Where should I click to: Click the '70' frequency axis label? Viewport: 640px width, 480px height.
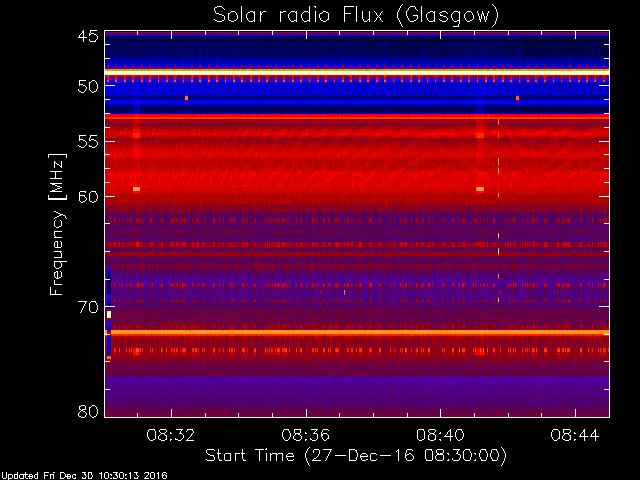[88, 307]
